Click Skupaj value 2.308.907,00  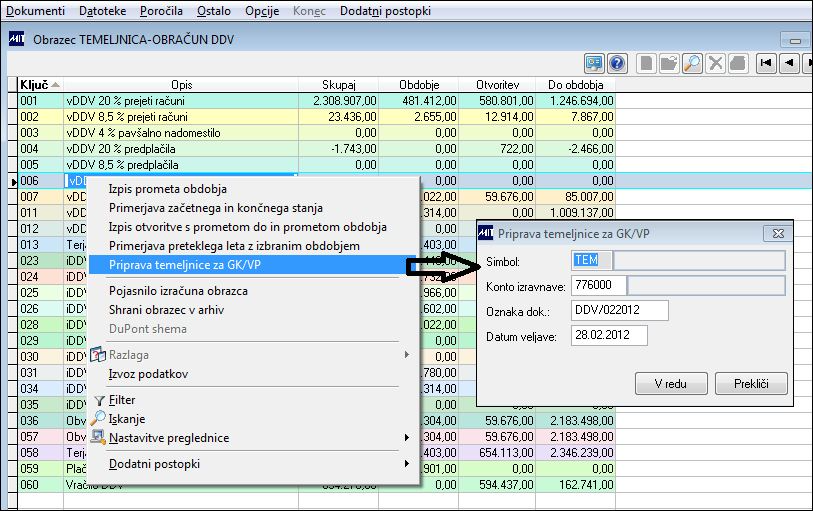[339, 101]
